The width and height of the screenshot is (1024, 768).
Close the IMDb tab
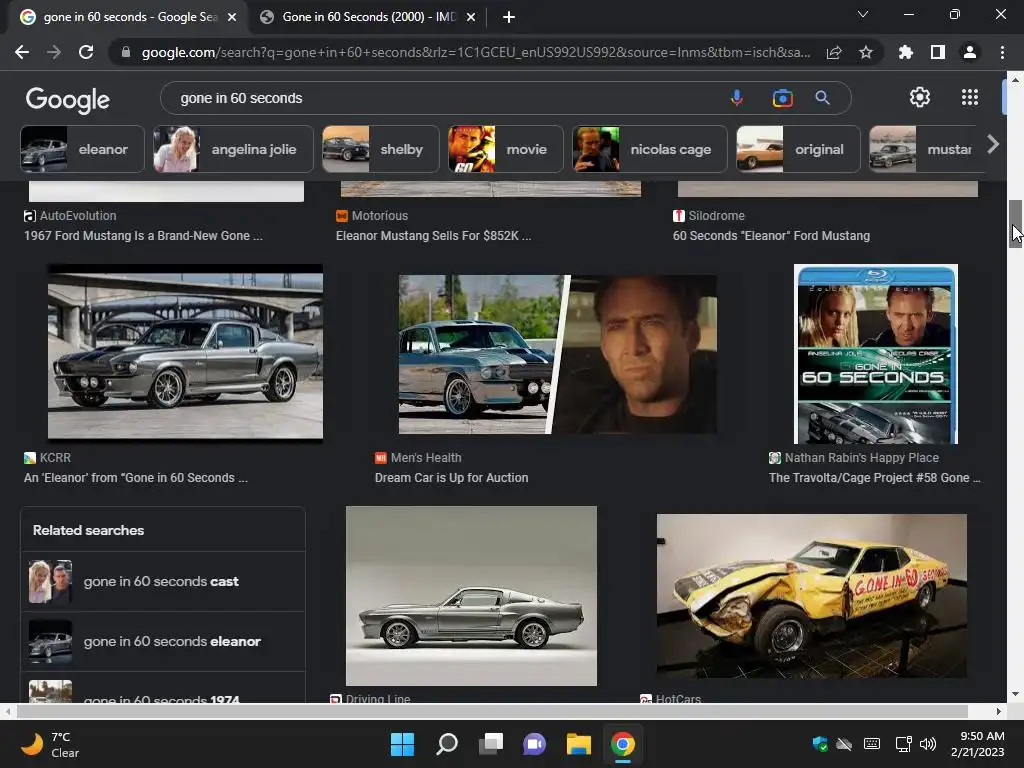click(x=471, y=17)
